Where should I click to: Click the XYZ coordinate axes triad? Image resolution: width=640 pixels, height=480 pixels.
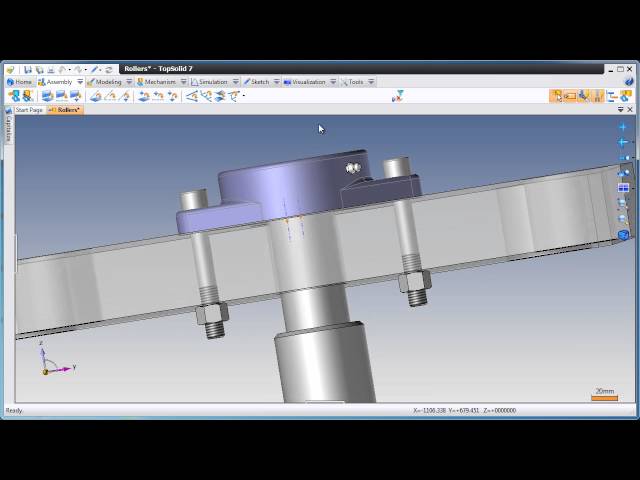(52, 362)
